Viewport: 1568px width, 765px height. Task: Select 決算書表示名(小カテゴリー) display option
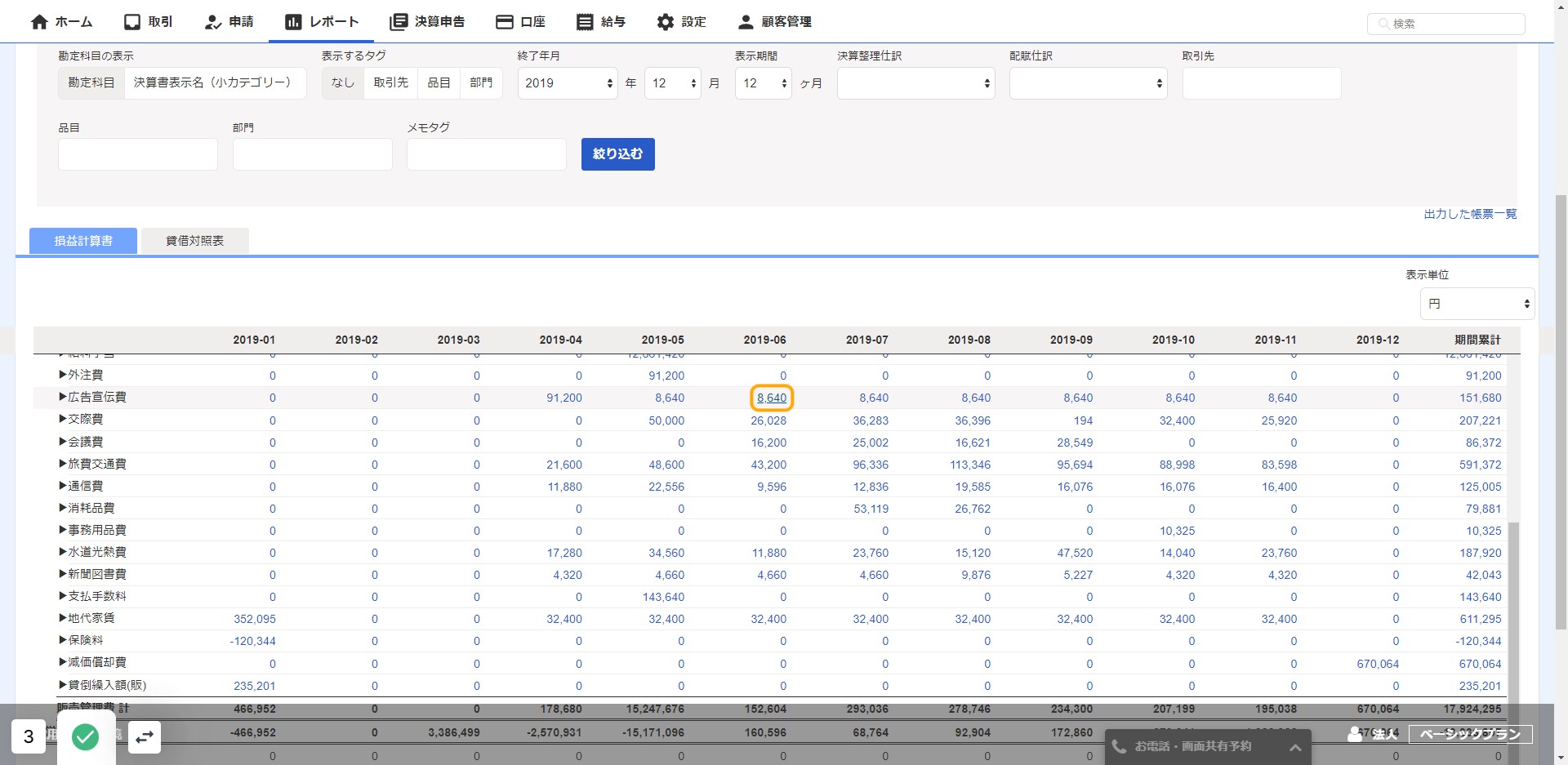(x=215, y=82)
